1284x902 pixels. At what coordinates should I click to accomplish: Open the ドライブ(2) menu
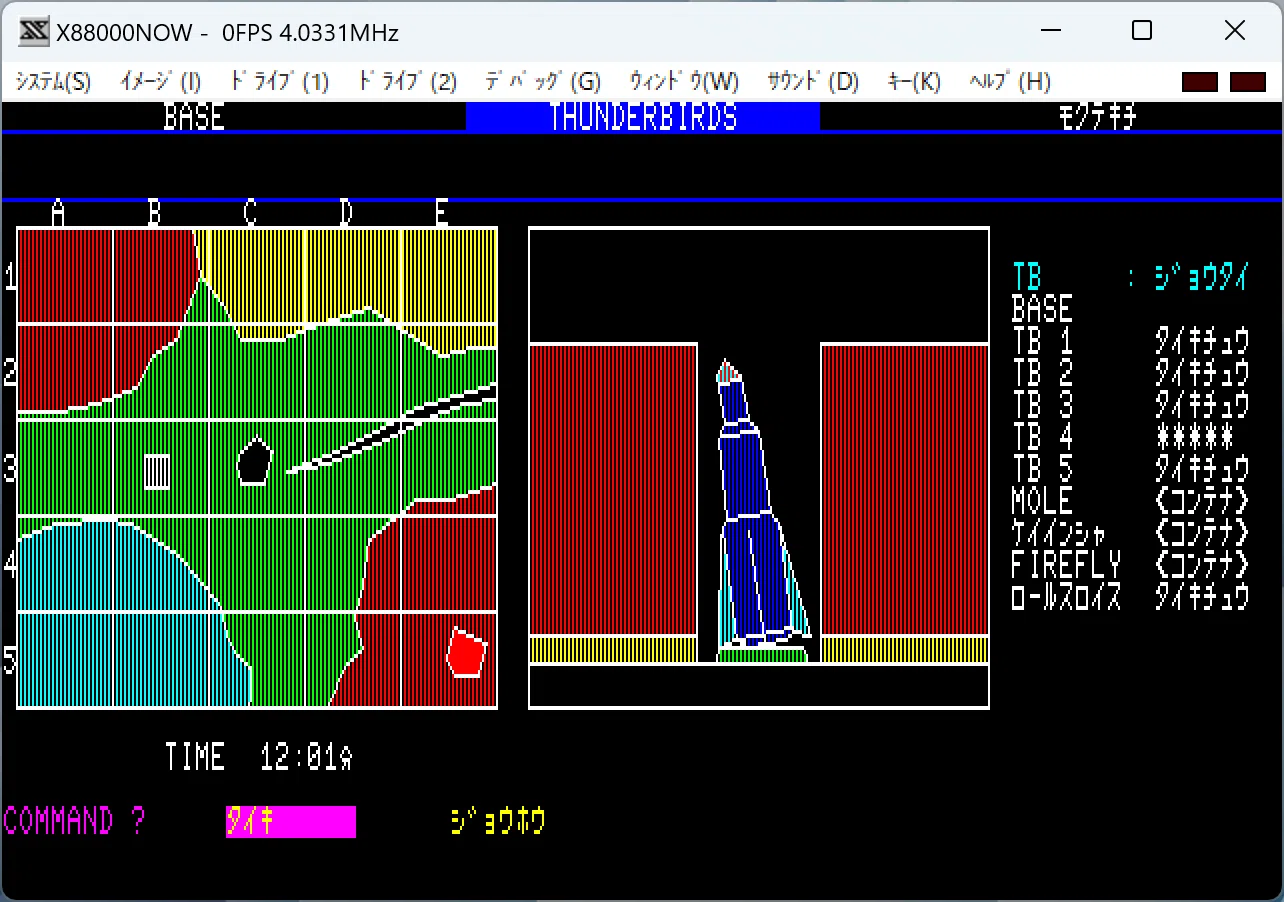[x=407, y=82]
